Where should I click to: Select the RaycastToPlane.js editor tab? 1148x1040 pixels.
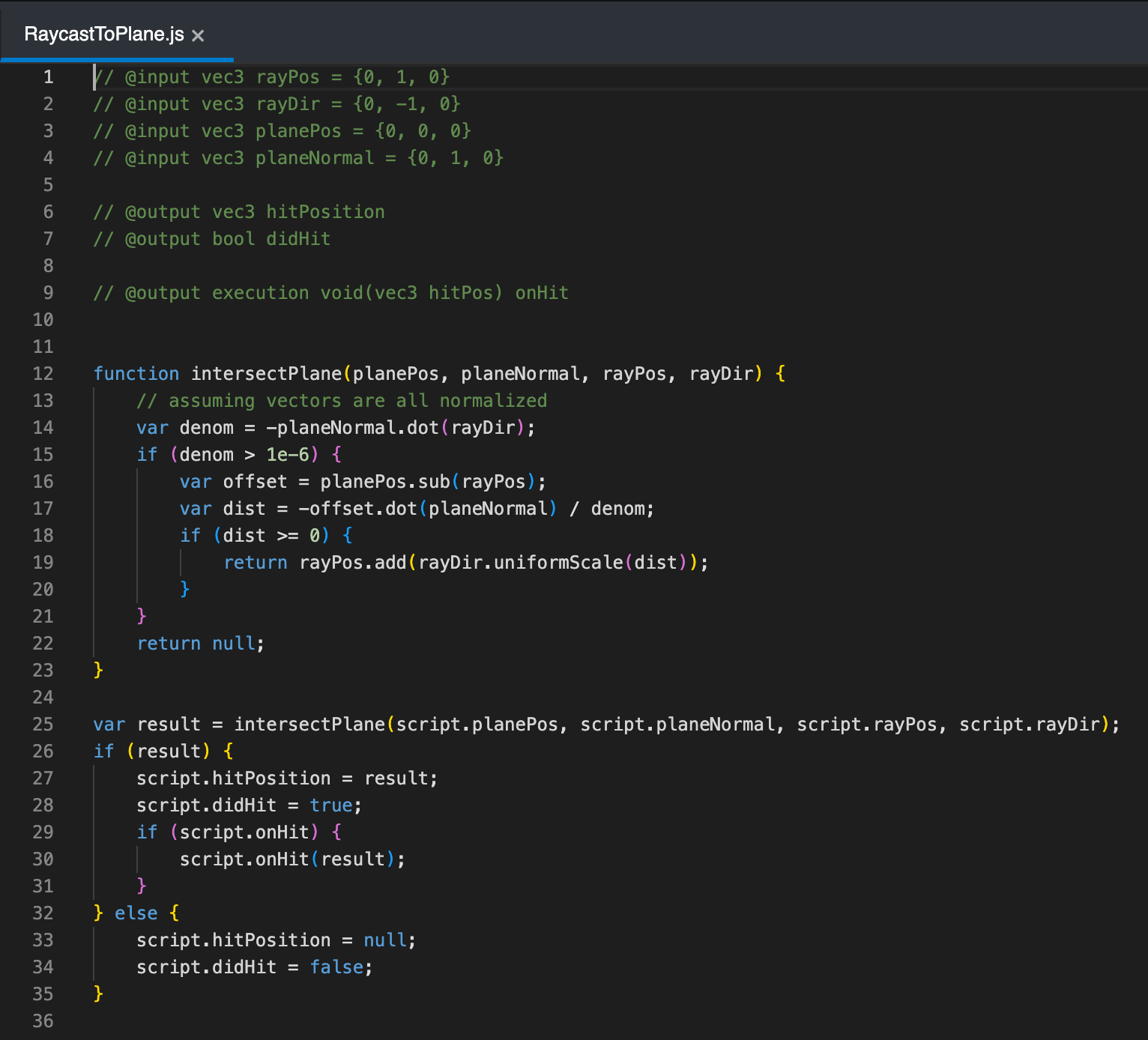coord(104,34)
